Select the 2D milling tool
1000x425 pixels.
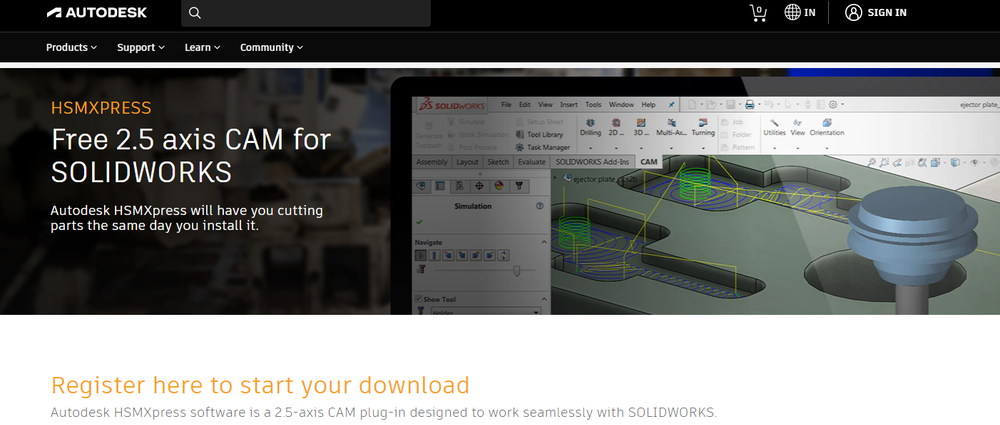tap(615, 127)
